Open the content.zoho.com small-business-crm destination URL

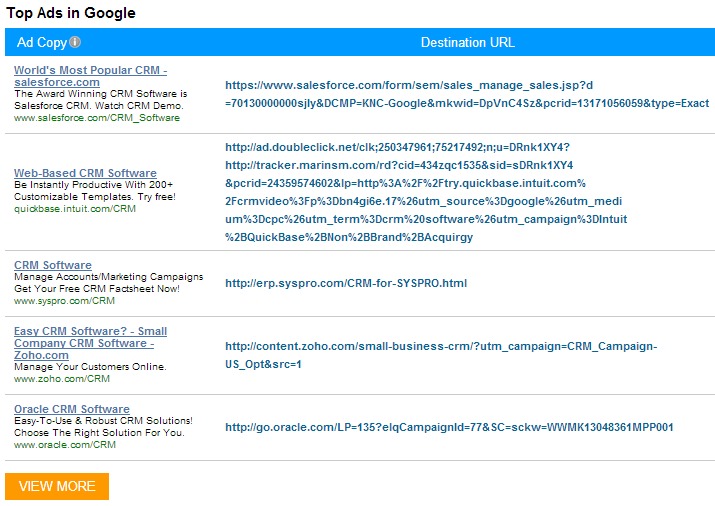(x=440, y=355)
